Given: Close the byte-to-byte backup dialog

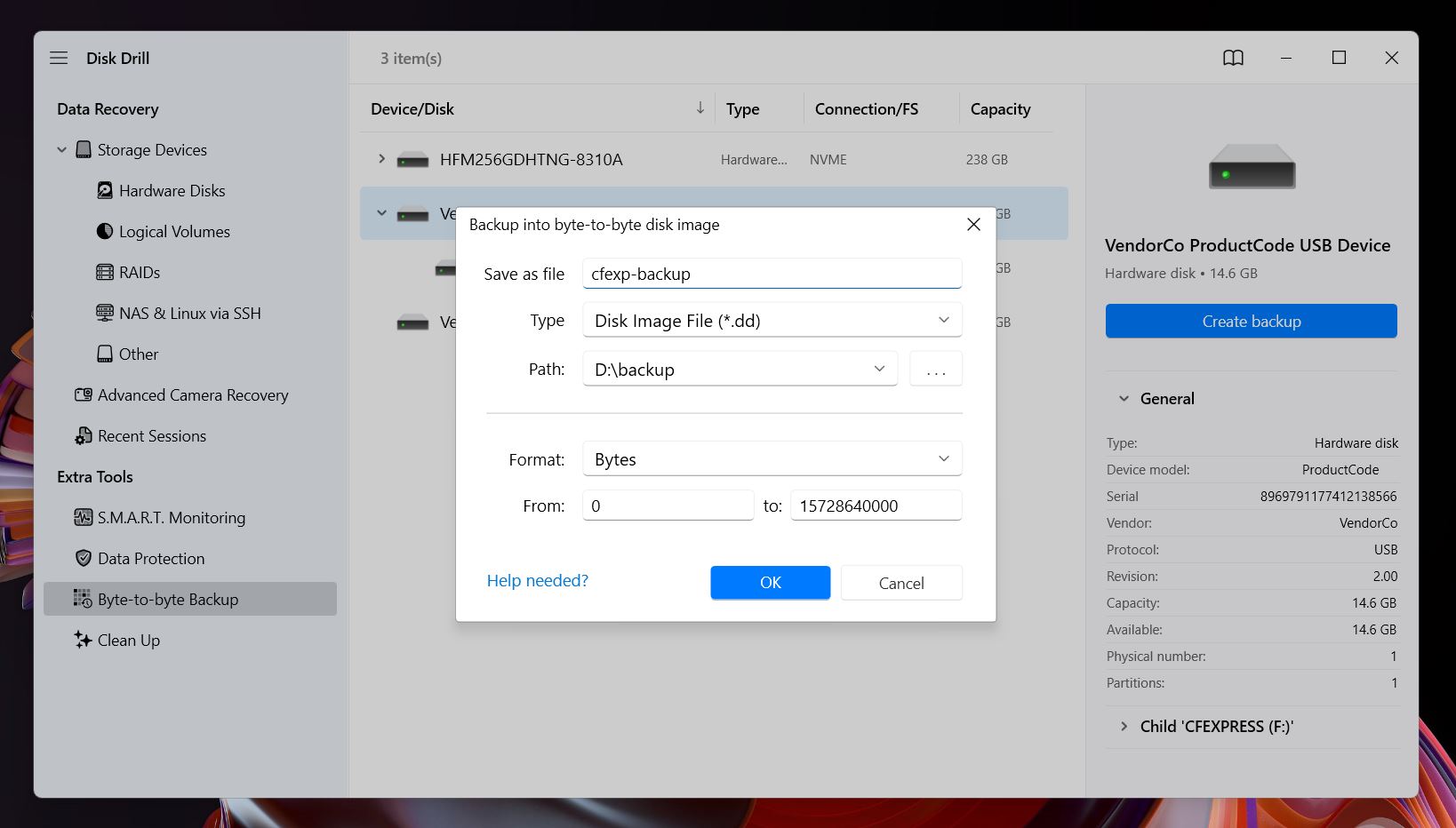Looking at the screenshot, I should (973, 225).
